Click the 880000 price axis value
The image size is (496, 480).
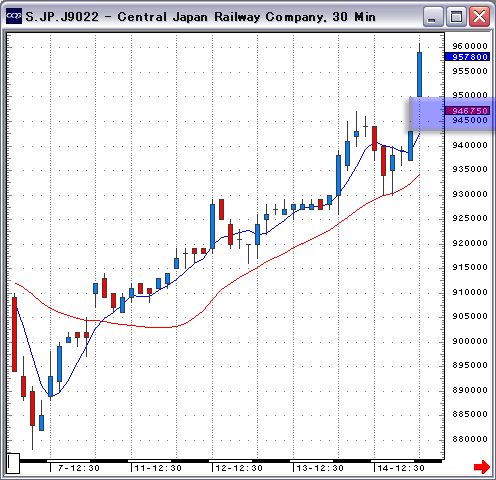(x=470, y=439)
